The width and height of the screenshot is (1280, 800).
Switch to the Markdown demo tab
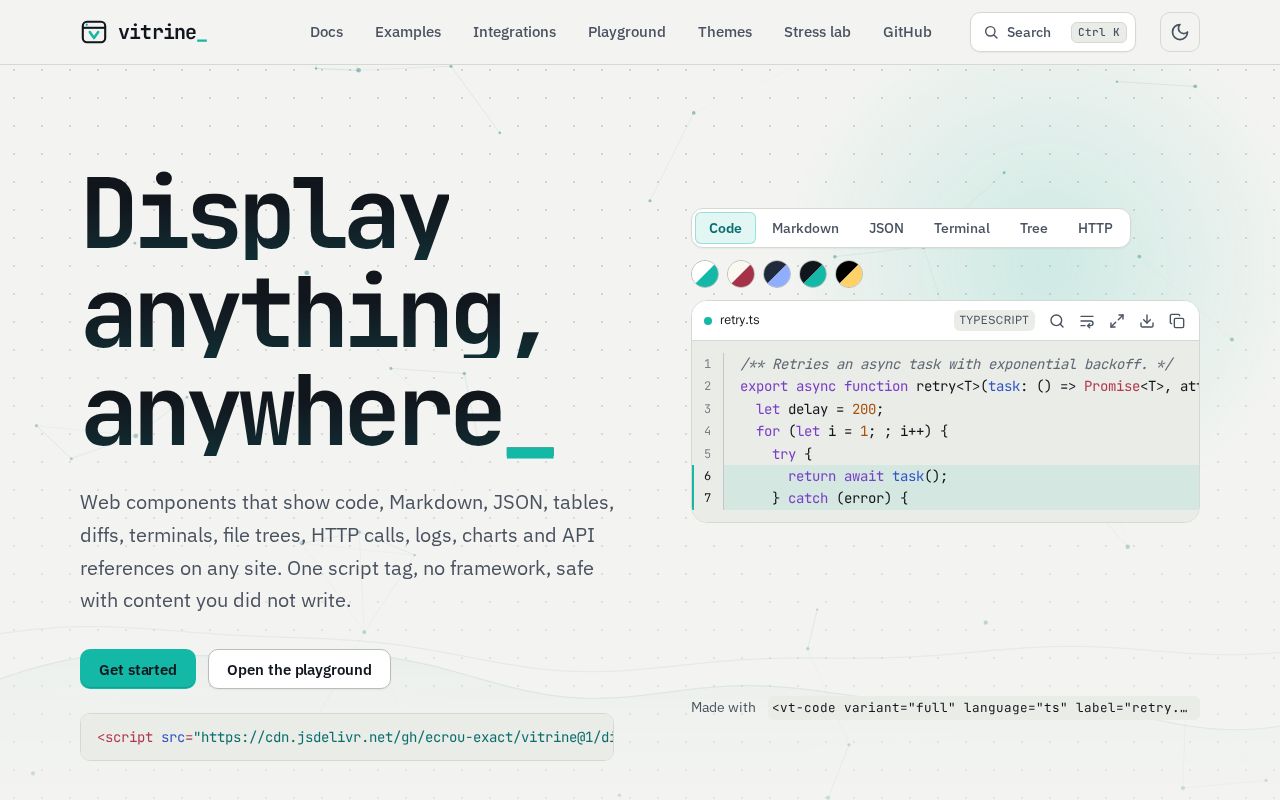click(x=805, y=228)
